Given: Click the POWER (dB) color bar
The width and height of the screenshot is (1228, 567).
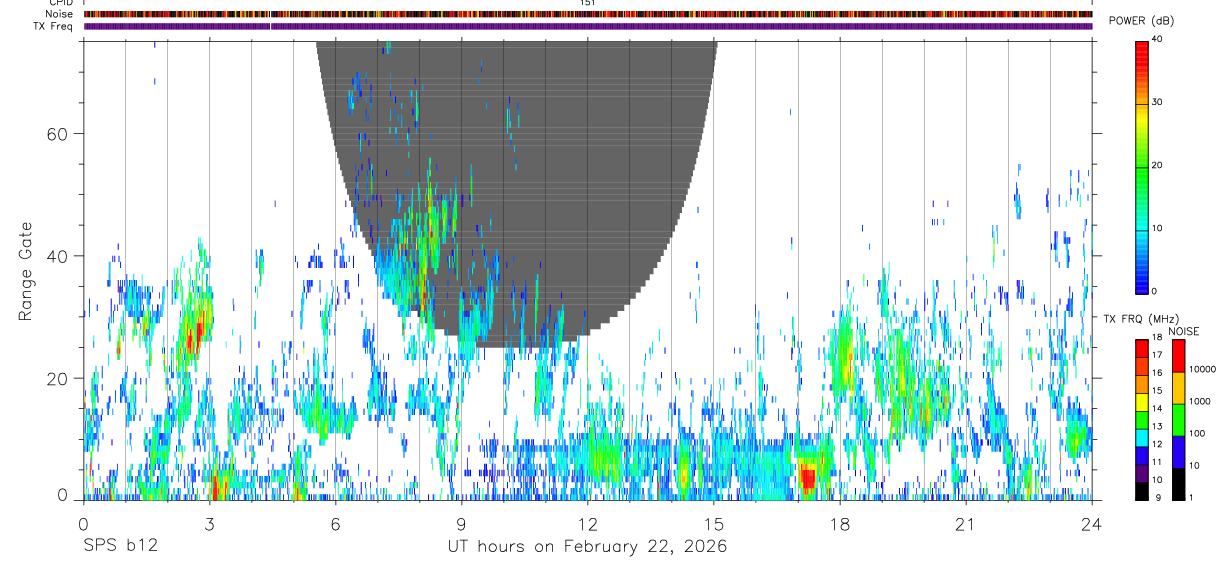Looking at the screenshot, I should (1142, 166).
